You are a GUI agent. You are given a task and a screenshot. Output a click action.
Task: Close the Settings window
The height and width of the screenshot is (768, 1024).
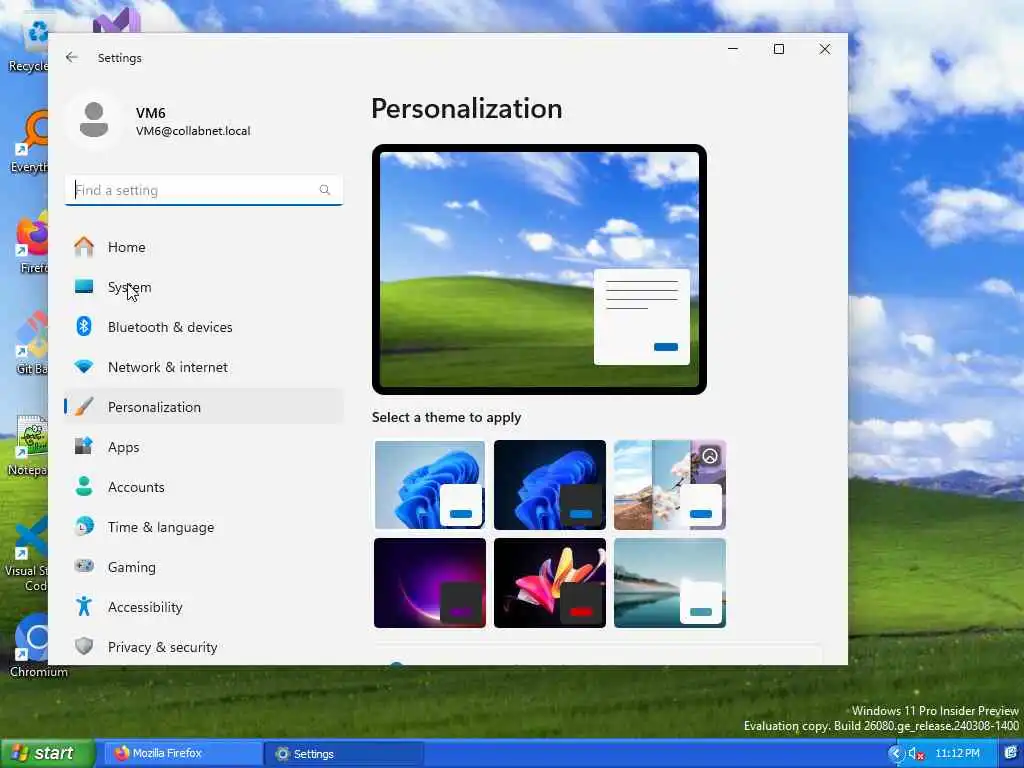(825, 49)
